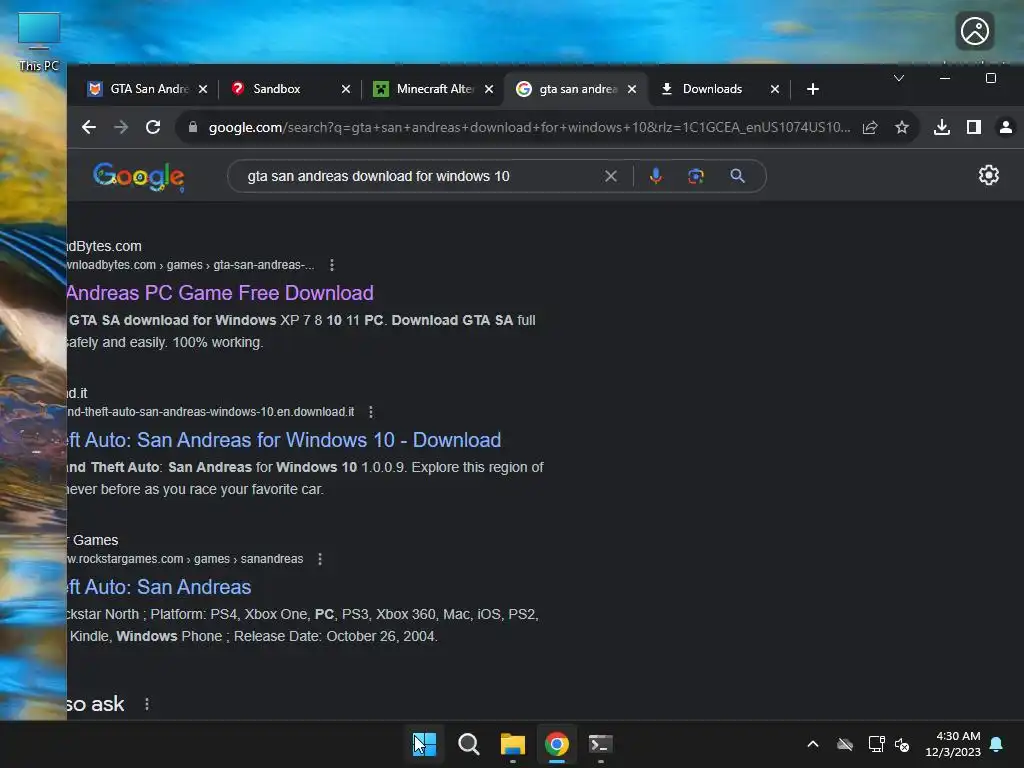The image size is (1024, 768).
Task: Click the round desktop icon at top right
Action: pyautogui.click(x=974, y=31)
